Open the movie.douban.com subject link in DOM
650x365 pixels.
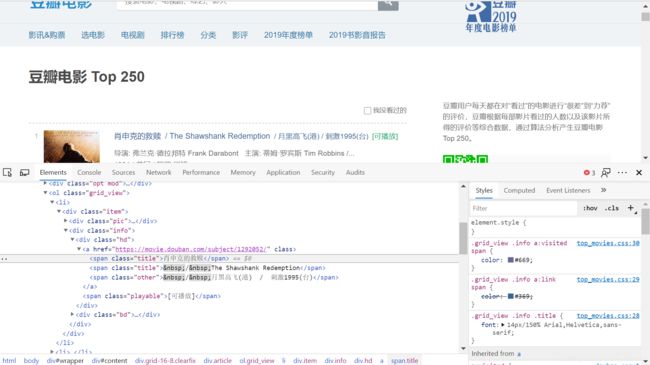tap(190, 249)
